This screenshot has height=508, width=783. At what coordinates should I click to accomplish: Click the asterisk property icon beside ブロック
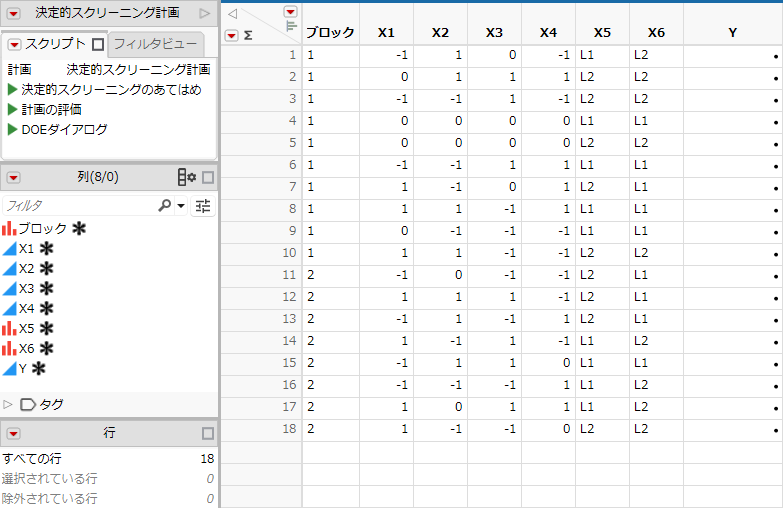pos(79,228)
